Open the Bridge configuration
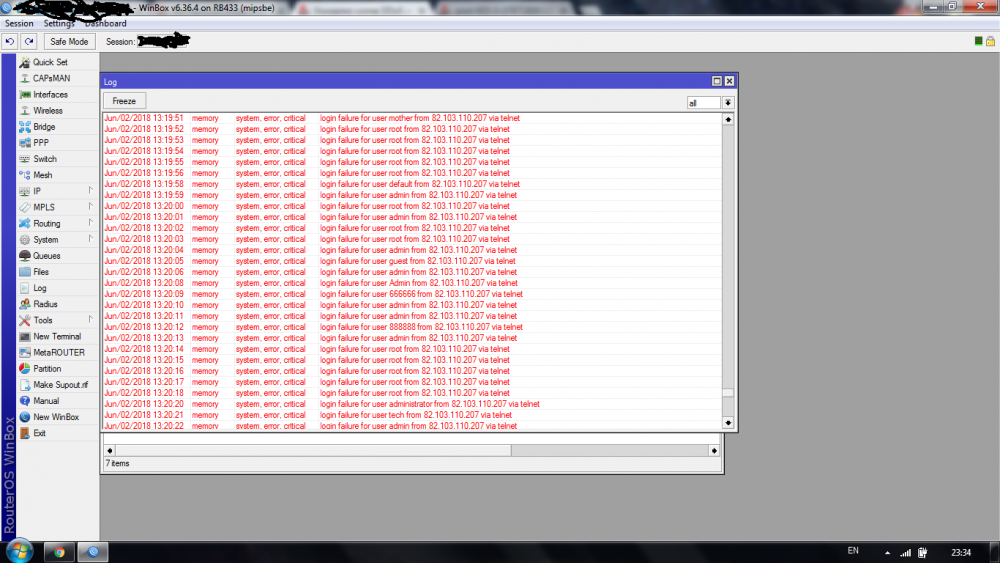Screen dimensions: 1000x563 pos(44,127)
